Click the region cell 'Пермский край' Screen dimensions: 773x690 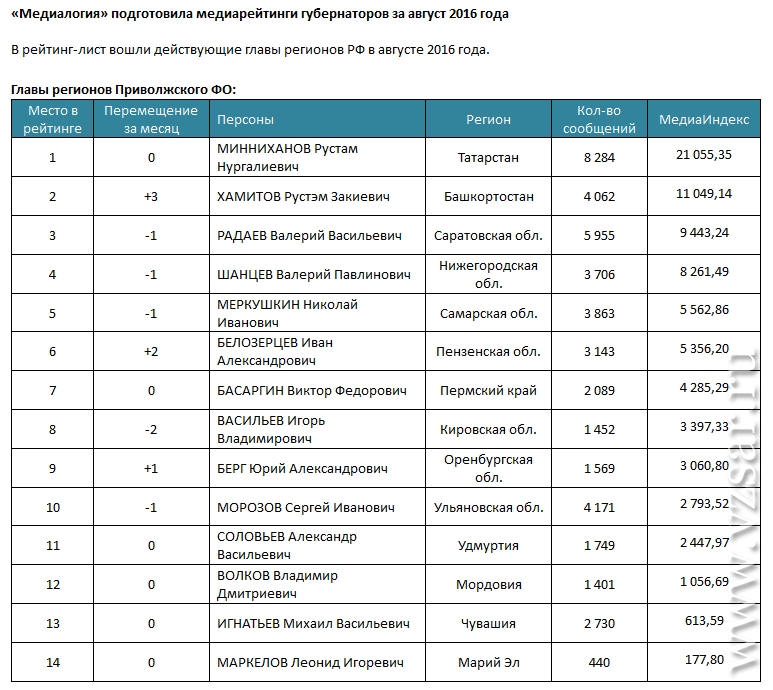[488, 391]
